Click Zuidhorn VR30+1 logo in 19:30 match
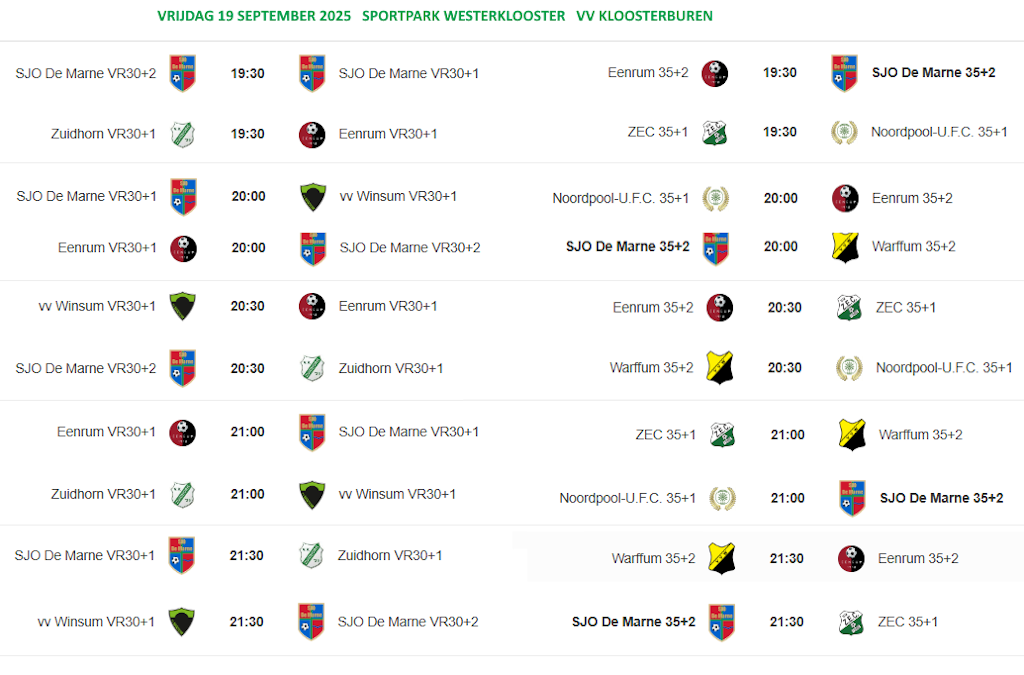The width and height of the screenshot is (1024, 675). pos(182,134)
